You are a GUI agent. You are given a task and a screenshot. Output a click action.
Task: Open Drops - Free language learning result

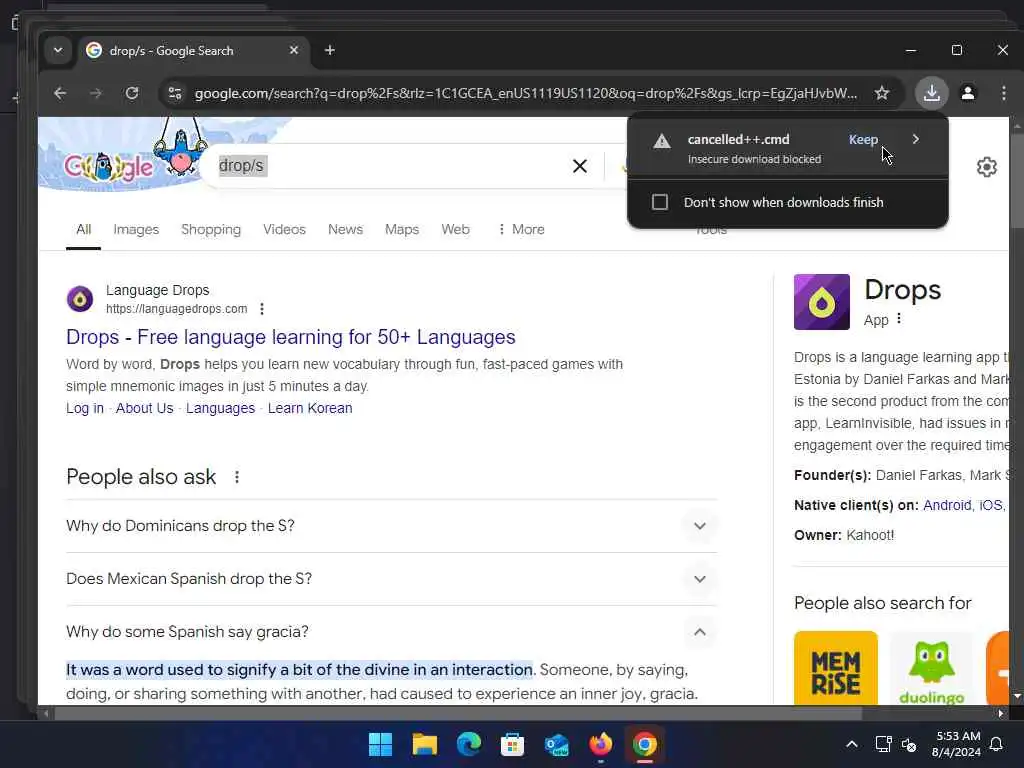[x=291, y=337]
